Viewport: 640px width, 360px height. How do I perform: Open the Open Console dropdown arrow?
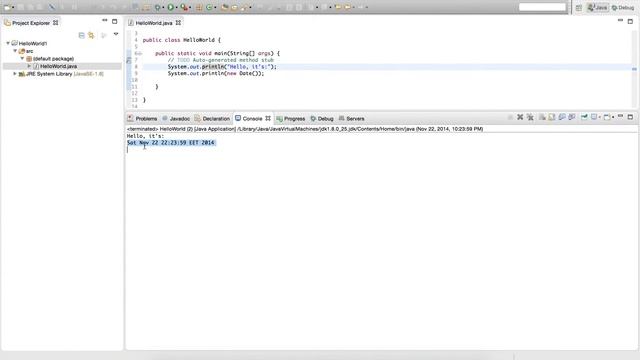pos(613,118)
